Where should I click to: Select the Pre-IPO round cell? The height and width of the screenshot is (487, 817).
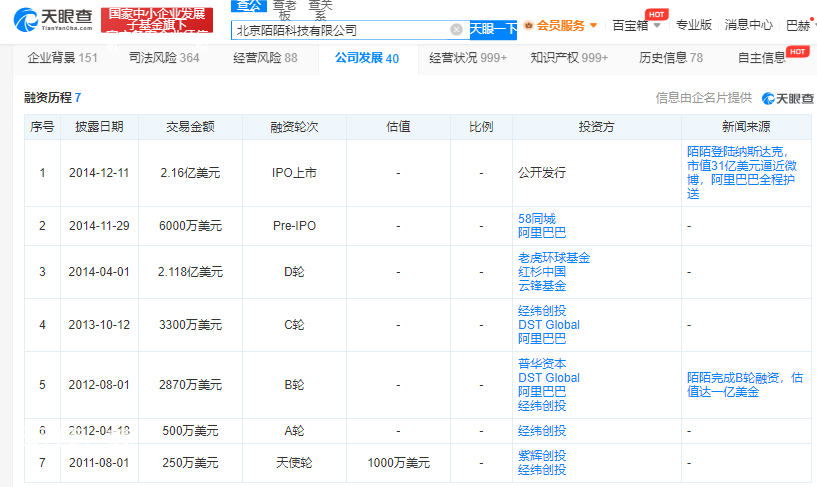[294, 226]
